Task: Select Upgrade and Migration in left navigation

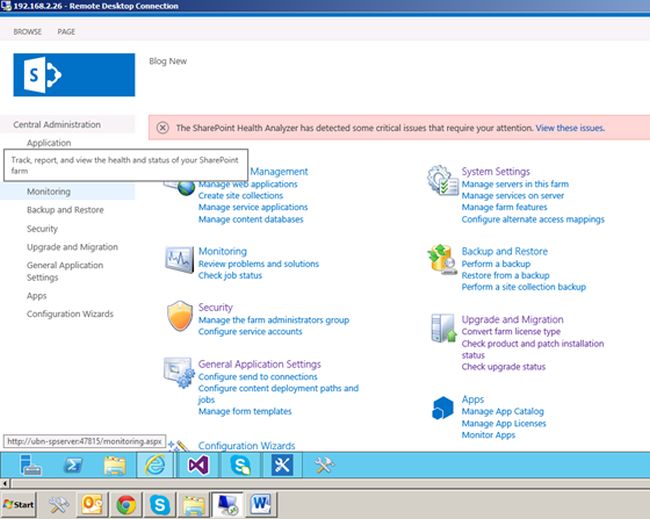Action: 72,247
